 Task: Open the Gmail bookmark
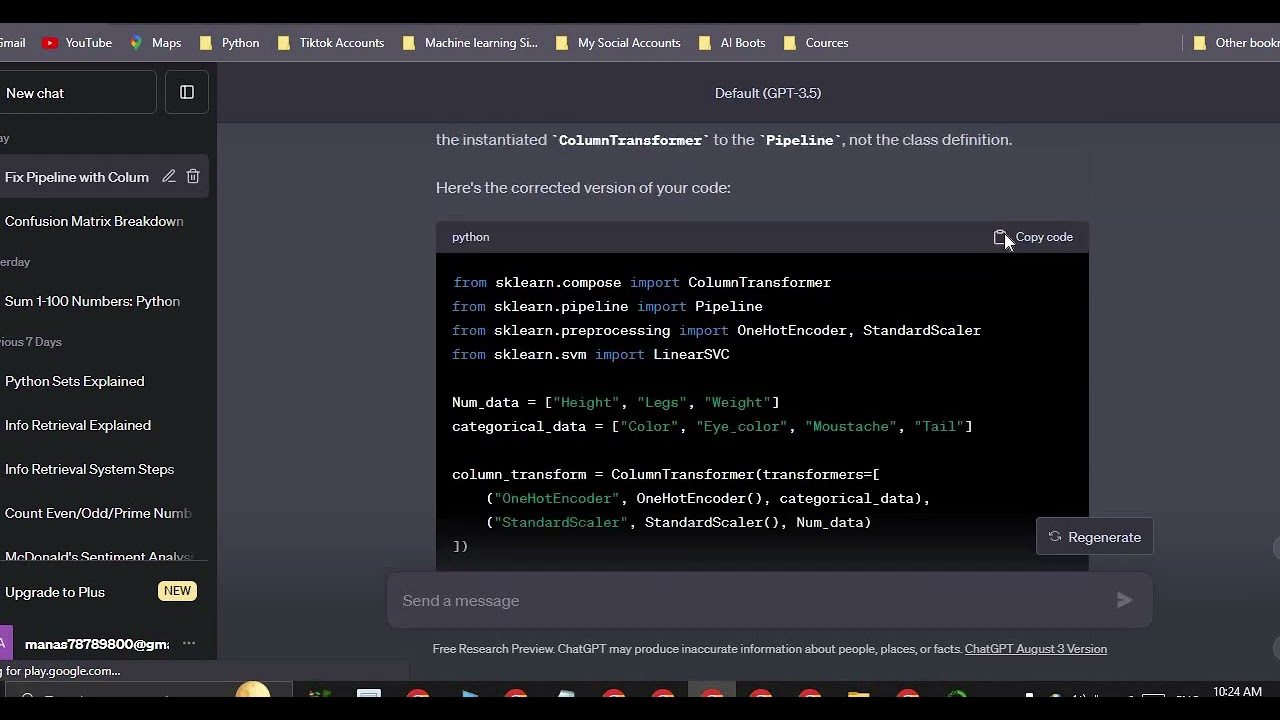(x=13, y=43)
